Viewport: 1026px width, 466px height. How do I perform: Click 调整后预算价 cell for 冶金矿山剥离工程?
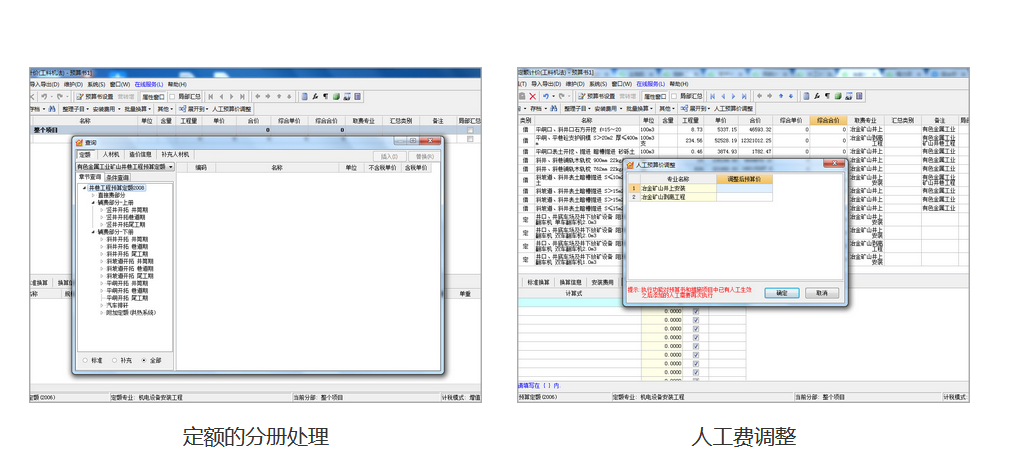[745, 196]
